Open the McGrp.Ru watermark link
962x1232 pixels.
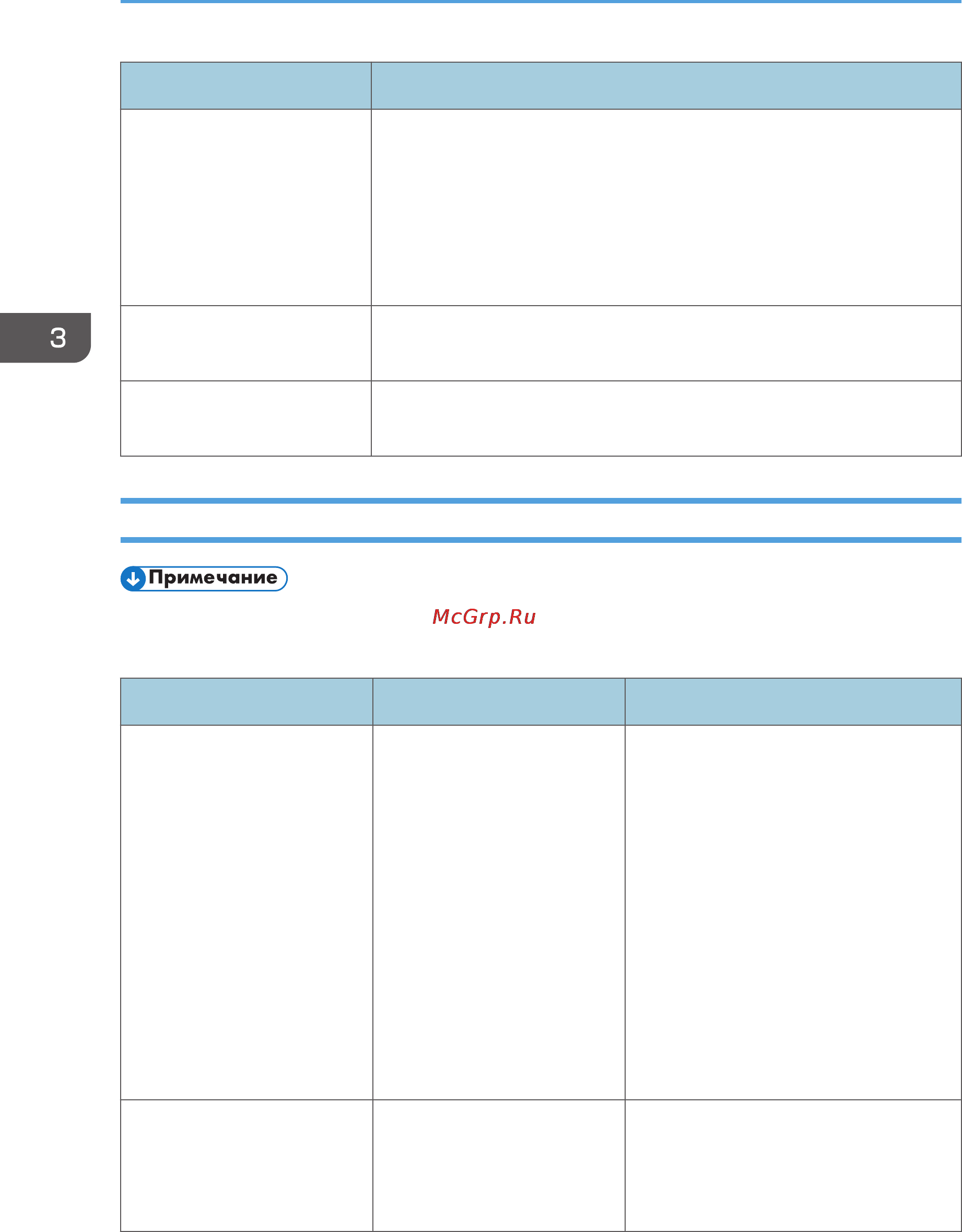pyautogui.click(x=484, y=617)
